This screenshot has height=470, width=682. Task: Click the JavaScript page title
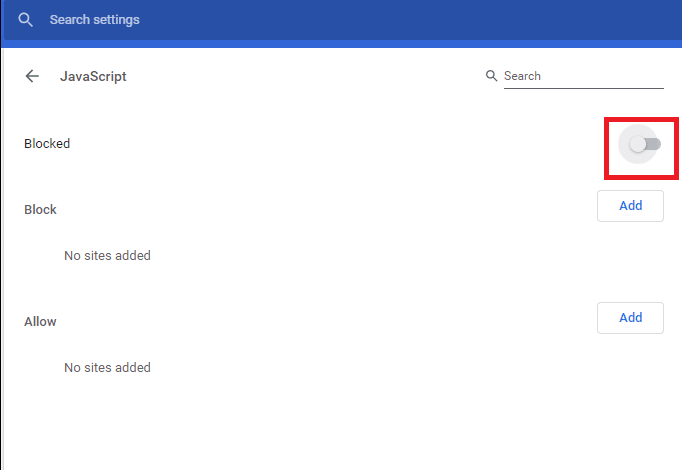click(93, 76)
